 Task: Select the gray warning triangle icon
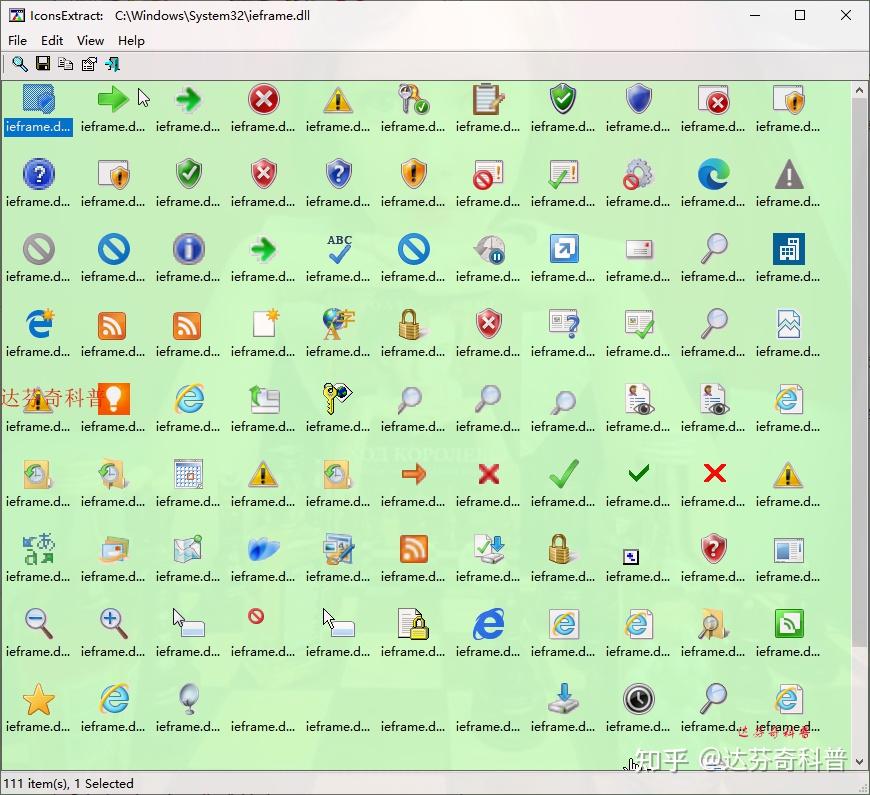[788, 174]
